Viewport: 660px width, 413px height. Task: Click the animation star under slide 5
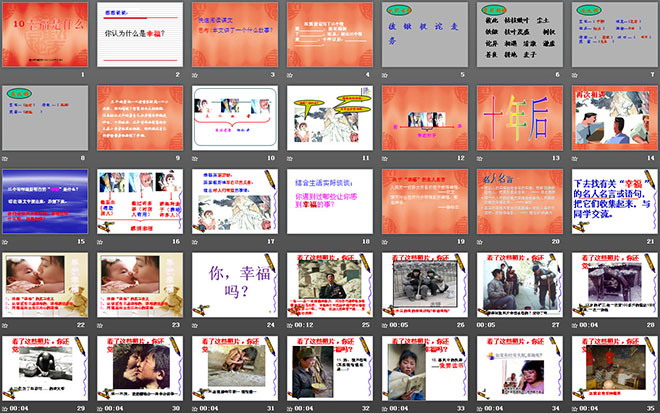point(385,75)
